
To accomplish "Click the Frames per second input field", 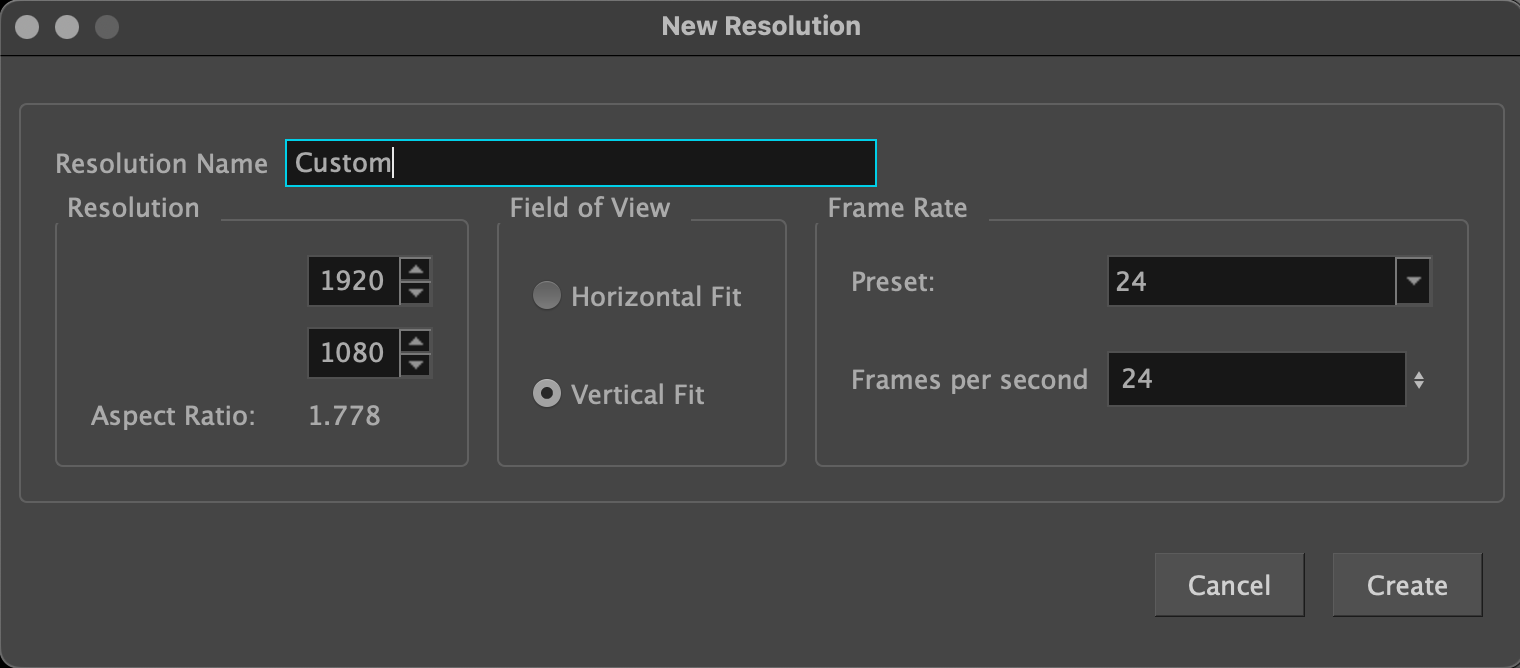I will point(1256,379).
